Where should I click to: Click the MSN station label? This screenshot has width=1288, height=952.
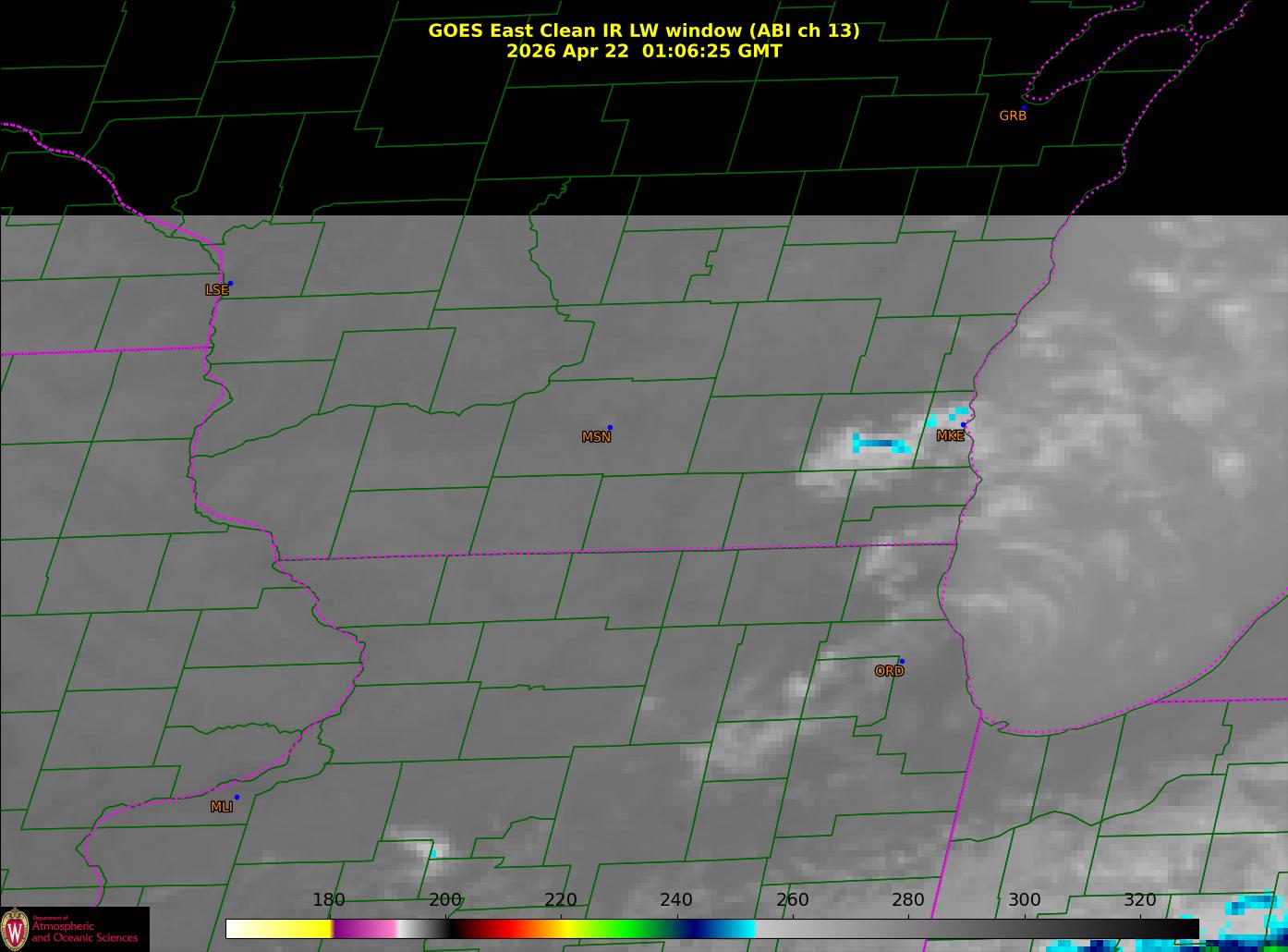tap(596, 436)
